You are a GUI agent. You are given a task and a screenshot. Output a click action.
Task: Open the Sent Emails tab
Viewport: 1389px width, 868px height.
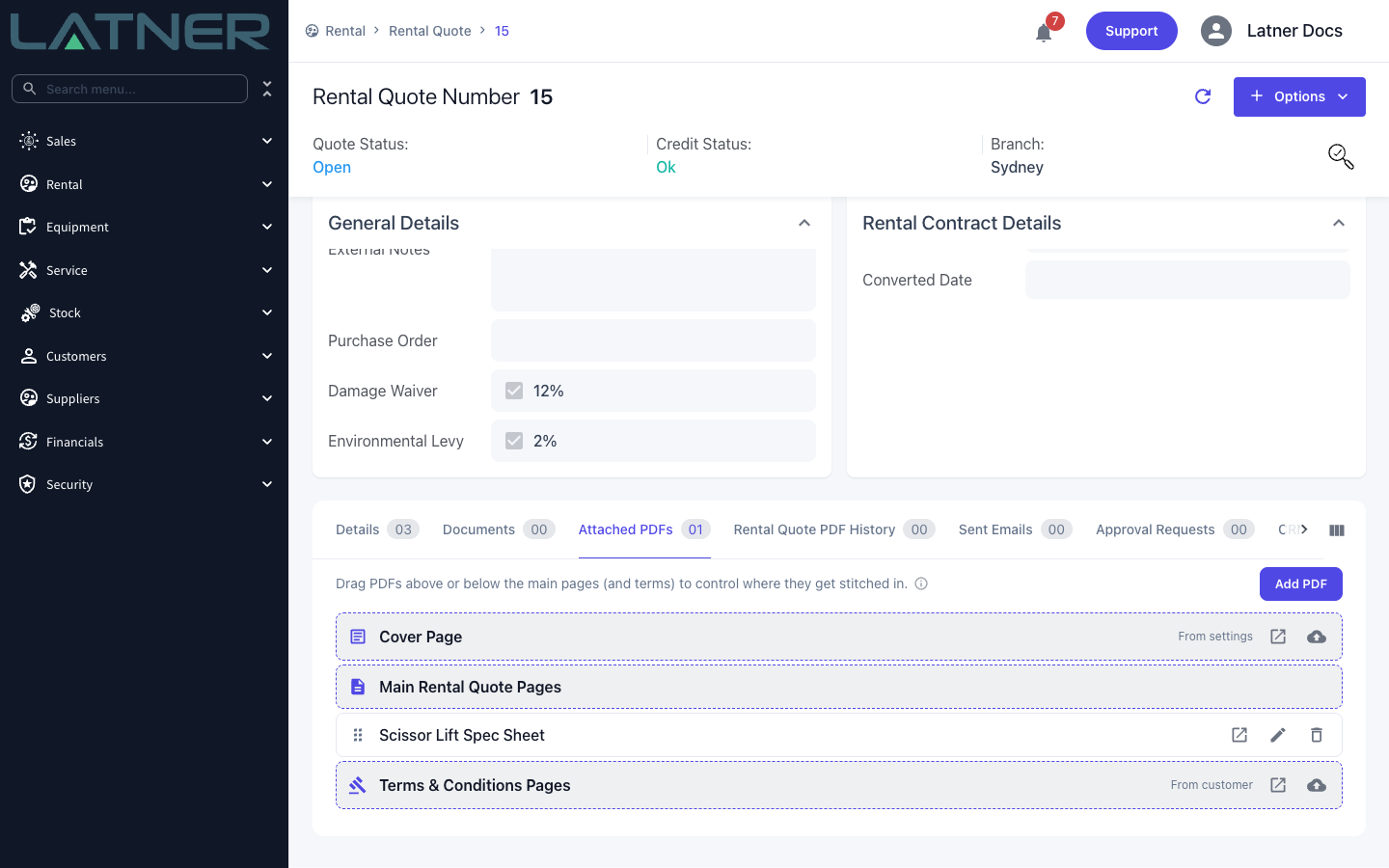pyautogui.click(x=1016, y=529)
